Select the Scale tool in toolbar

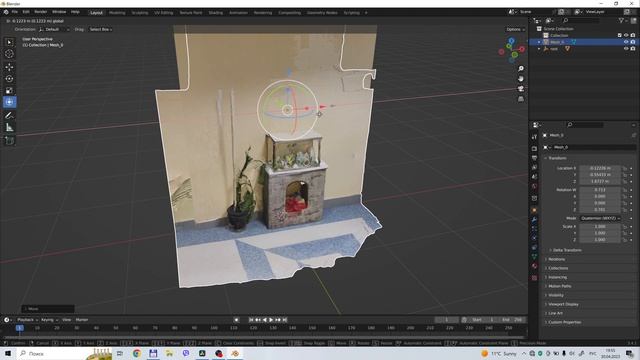9,91
